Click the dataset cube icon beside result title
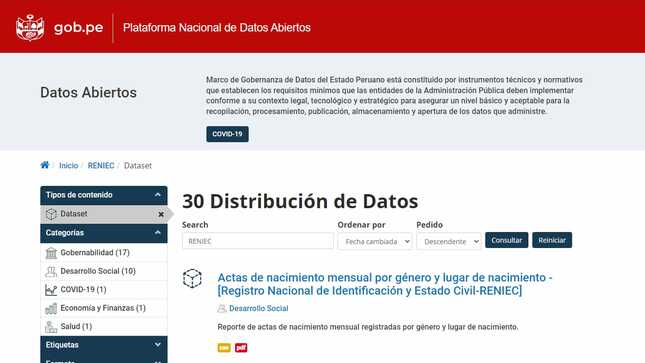645x363 pixels. click(192, 279)
